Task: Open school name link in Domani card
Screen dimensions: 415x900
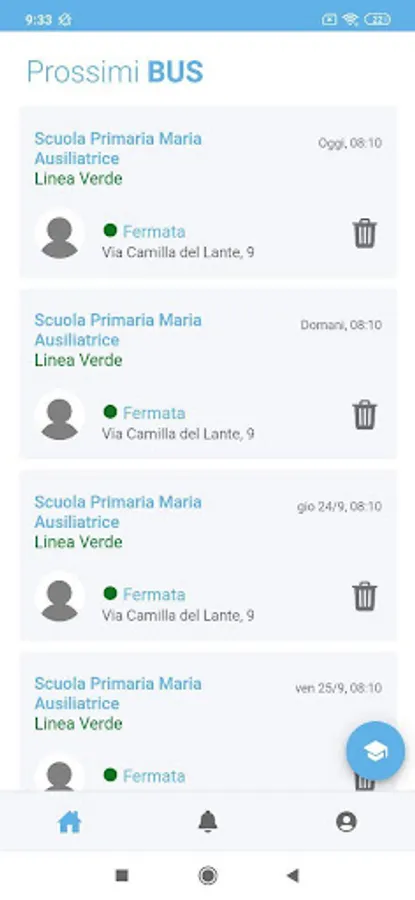Action: click(118, 329)
